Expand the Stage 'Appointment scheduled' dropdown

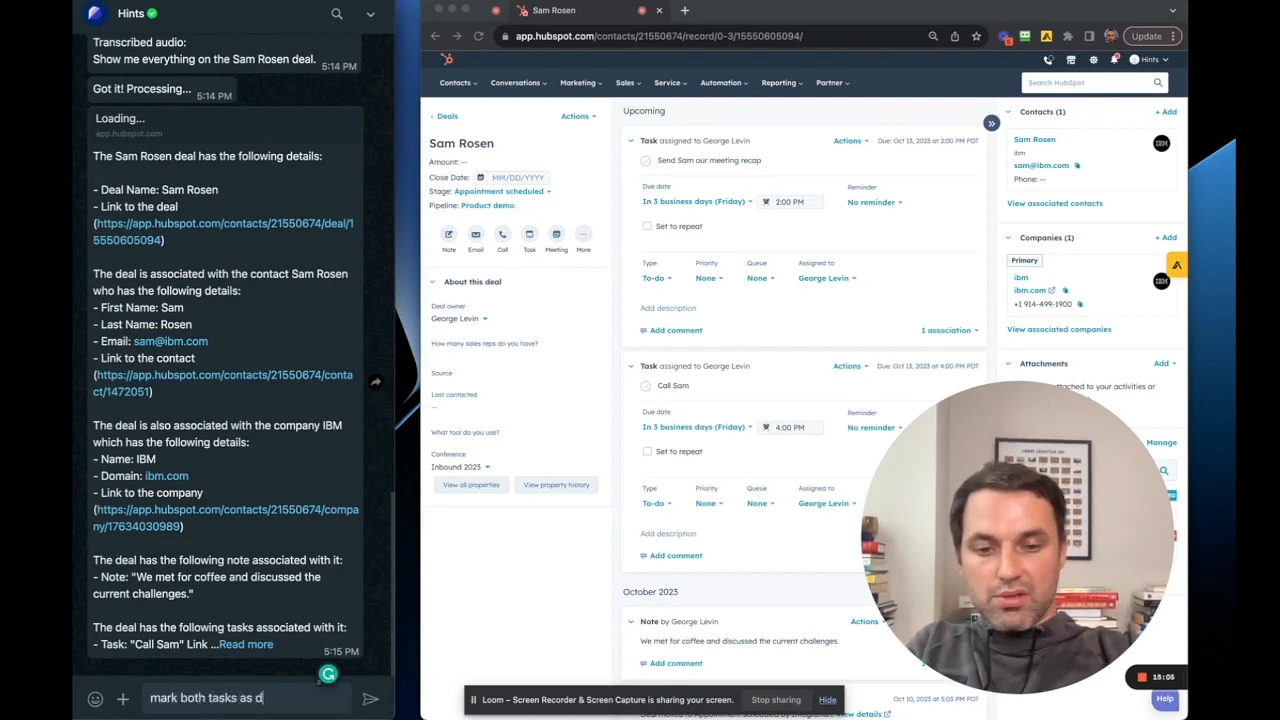502,191
